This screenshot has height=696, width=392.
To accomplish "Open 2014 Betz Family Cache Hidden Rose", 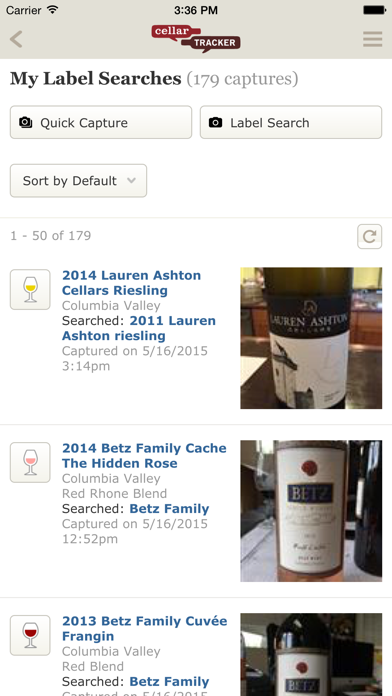I will (144, 455).
